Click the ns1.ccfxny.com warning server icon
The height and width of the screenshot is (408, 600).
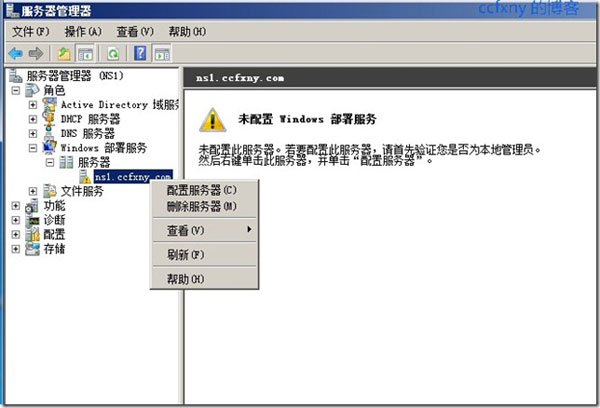pyautogui.click(x=85, y=177)
